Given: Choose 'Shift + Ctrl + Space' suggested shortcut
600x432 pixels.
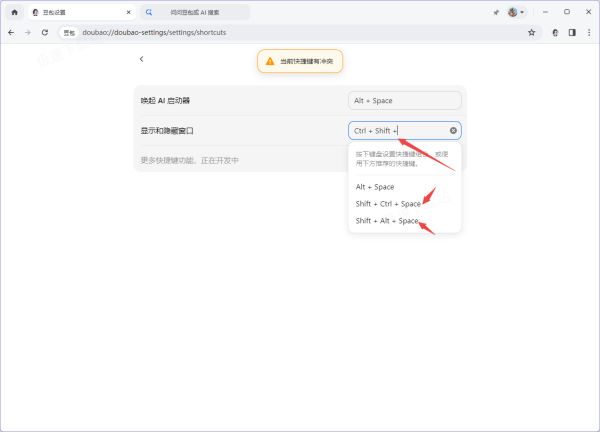Looking at the screenshot, I should [388, 204].
